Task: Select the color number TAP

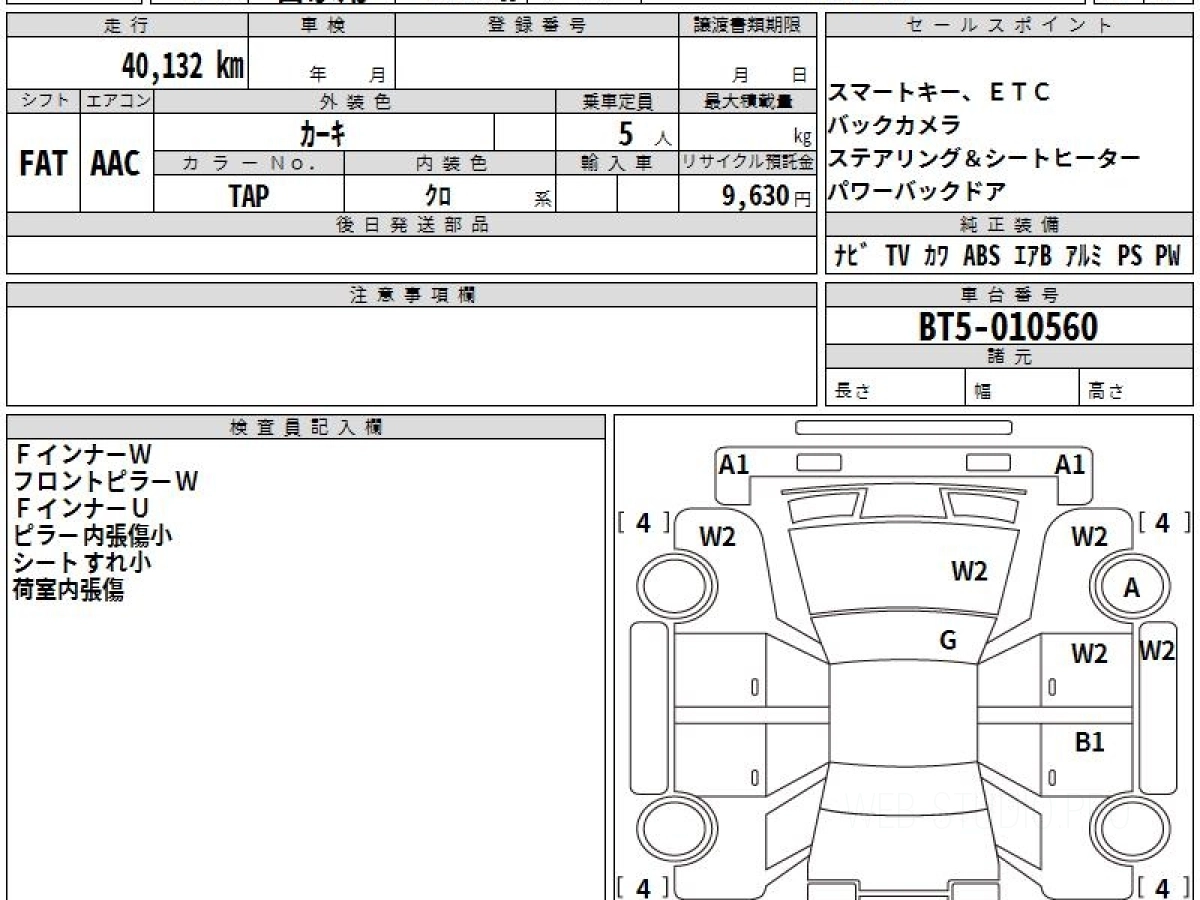Action: tap(249, 196)
